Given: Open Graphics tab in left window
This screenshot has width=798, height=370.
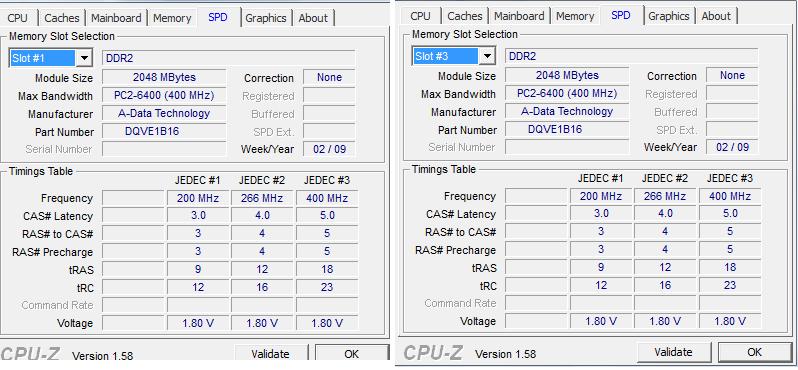Looking at the screenshot, I should pos(266,18).
